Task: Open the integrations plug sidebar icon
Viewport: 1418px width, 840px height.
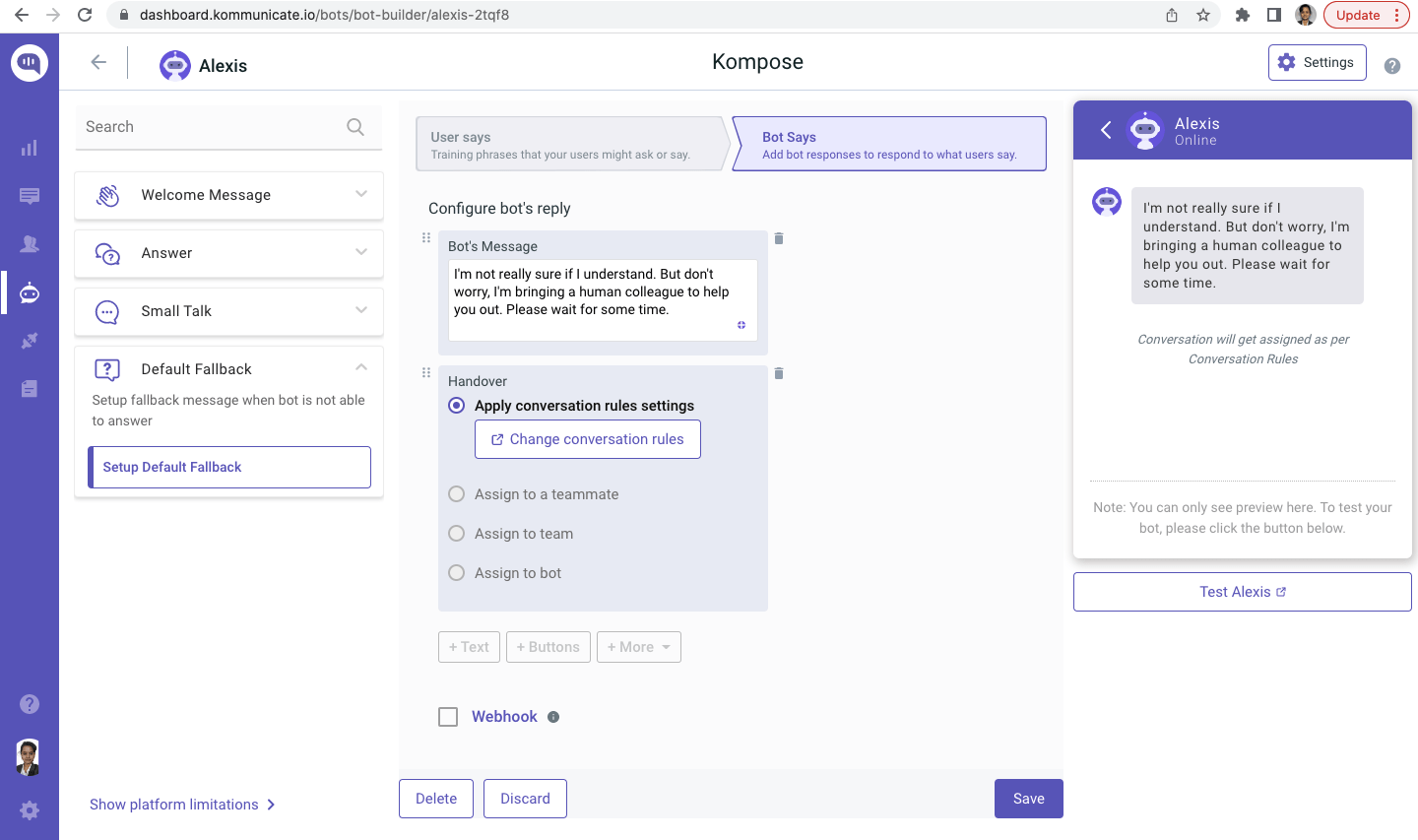Action: pos(30,341)
